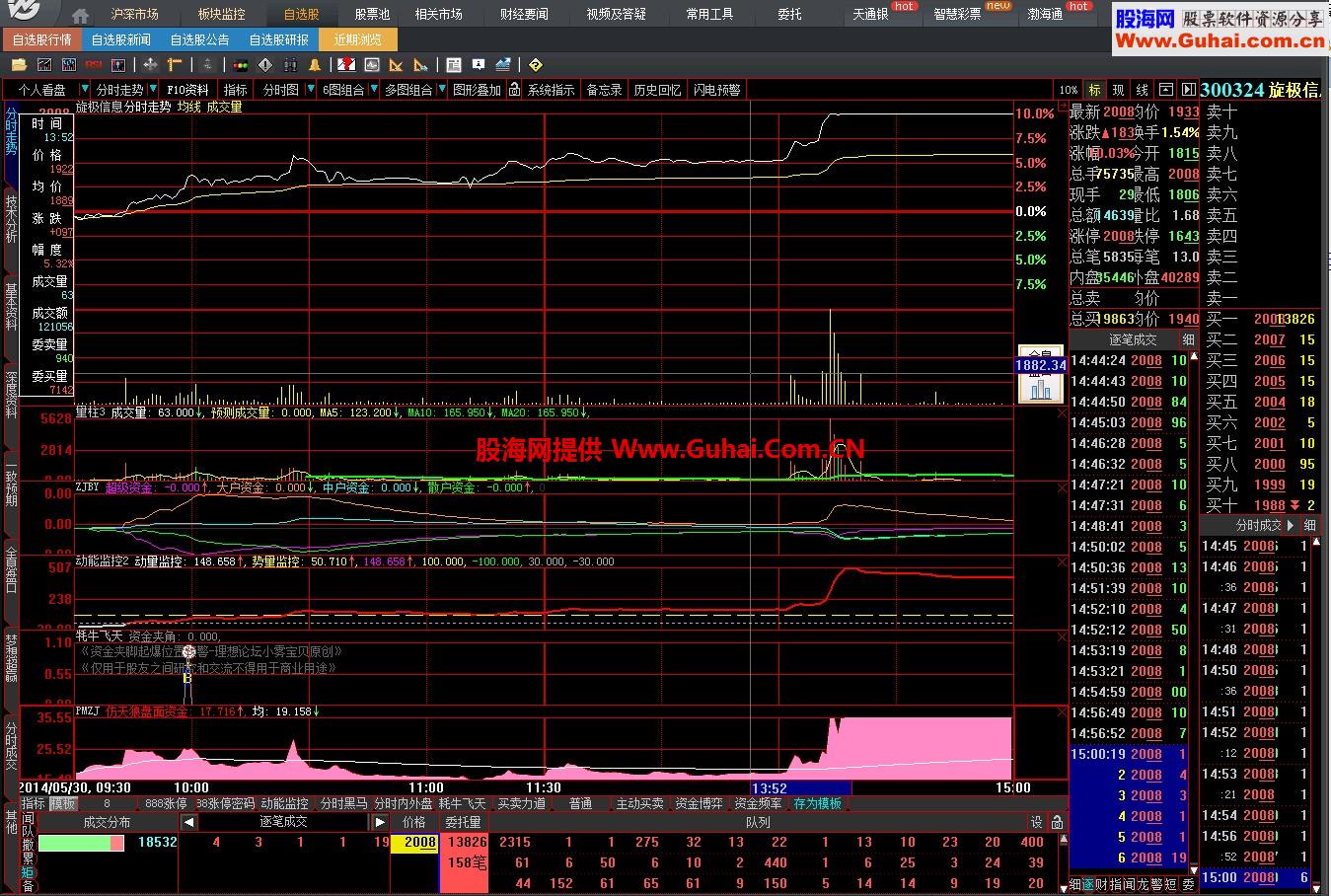Viewport: 1331px width, 896px height.
Task: Click the traffic light toolbar icon
Action: pyautogui.click(x=240, y=65)
